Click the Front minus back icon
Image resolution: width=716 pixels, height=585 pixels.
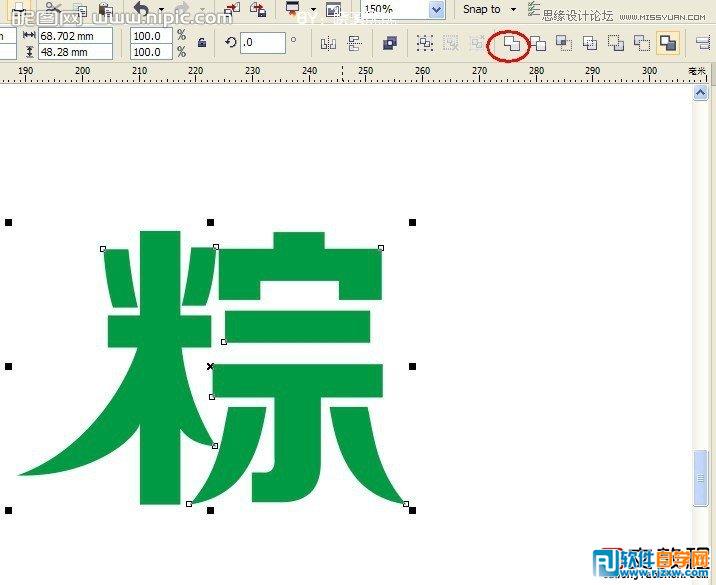616,44
